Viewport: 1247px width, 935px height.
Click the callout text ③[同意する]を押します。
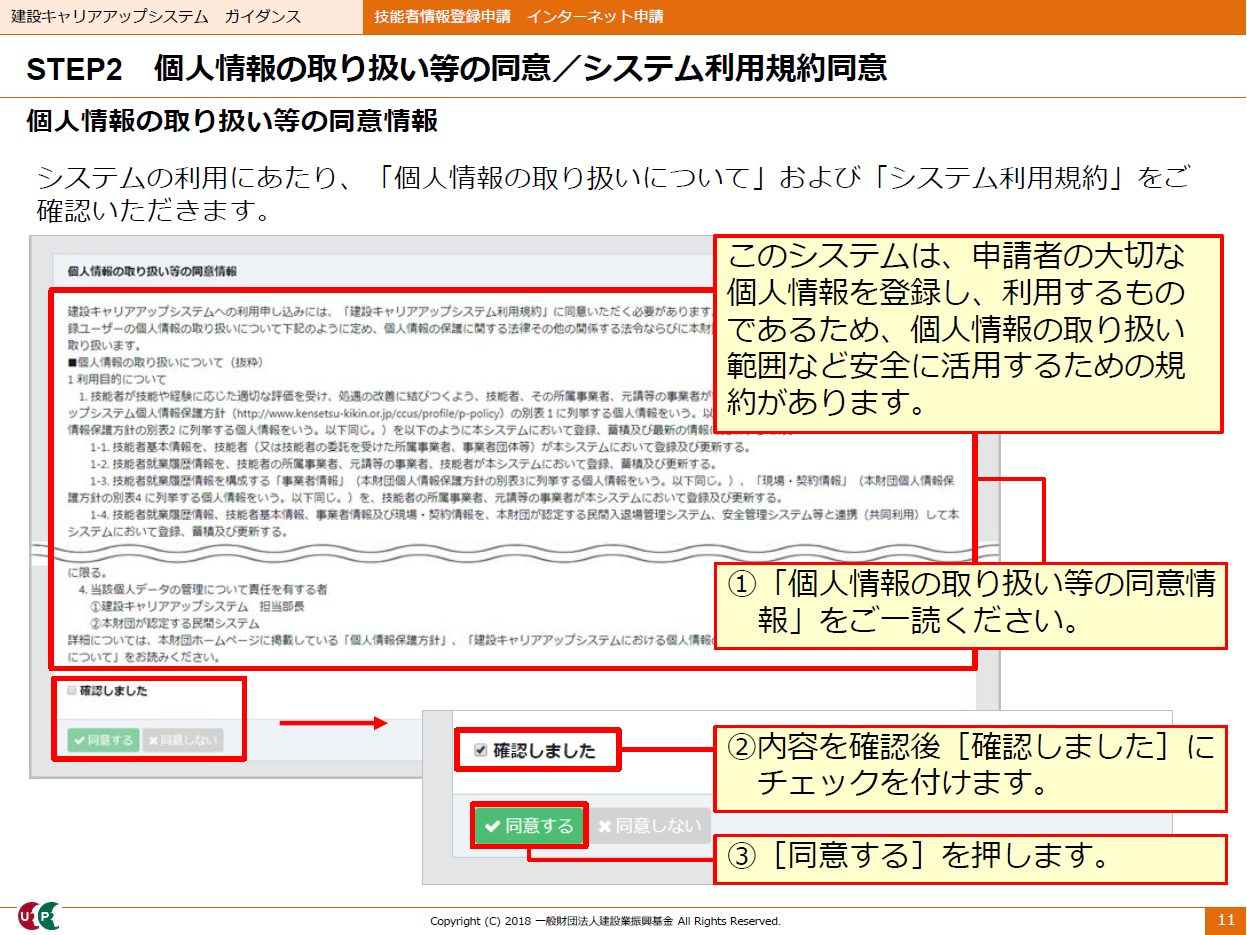pyautogui.click(x=918, y=856)
